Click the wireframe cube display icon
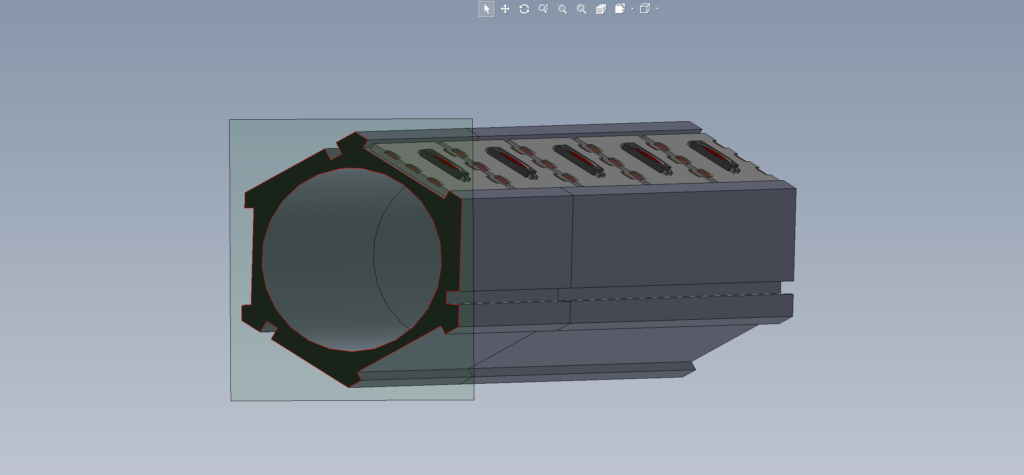Screen dimensions: 1024x475 click(644, 9)
